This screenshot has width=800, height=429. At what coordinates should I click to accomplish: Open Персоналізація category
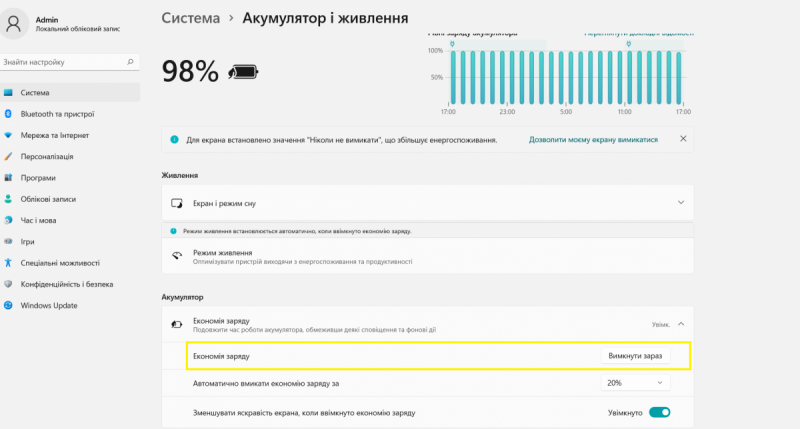click(x=70, y=157)
